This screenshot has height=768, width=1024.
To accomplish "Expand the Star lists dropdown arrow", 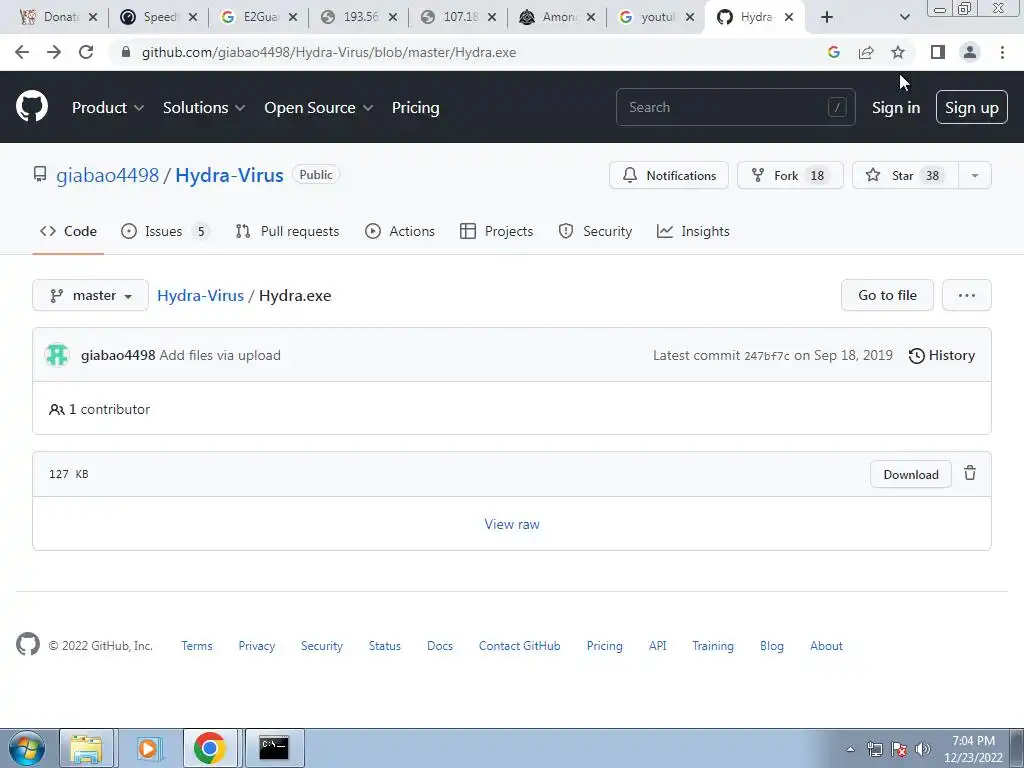I will point(975,175).
